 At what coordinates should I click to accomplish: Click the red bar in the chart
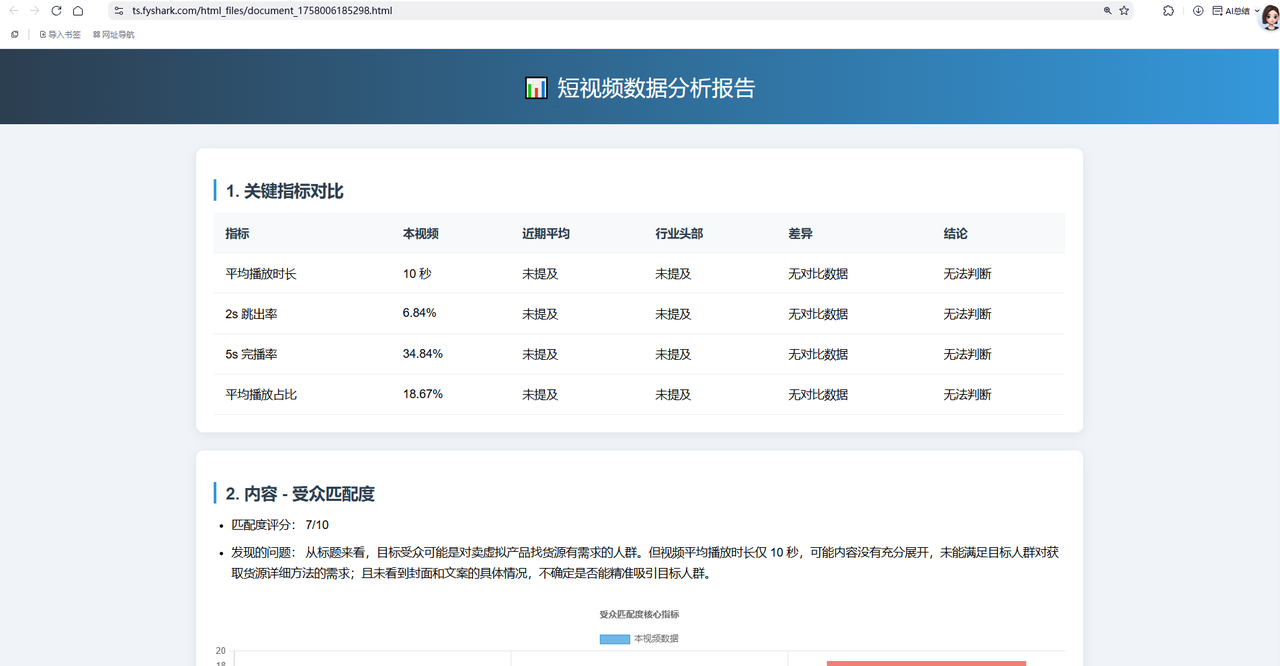pyautogui.click(x=926, y=663)
